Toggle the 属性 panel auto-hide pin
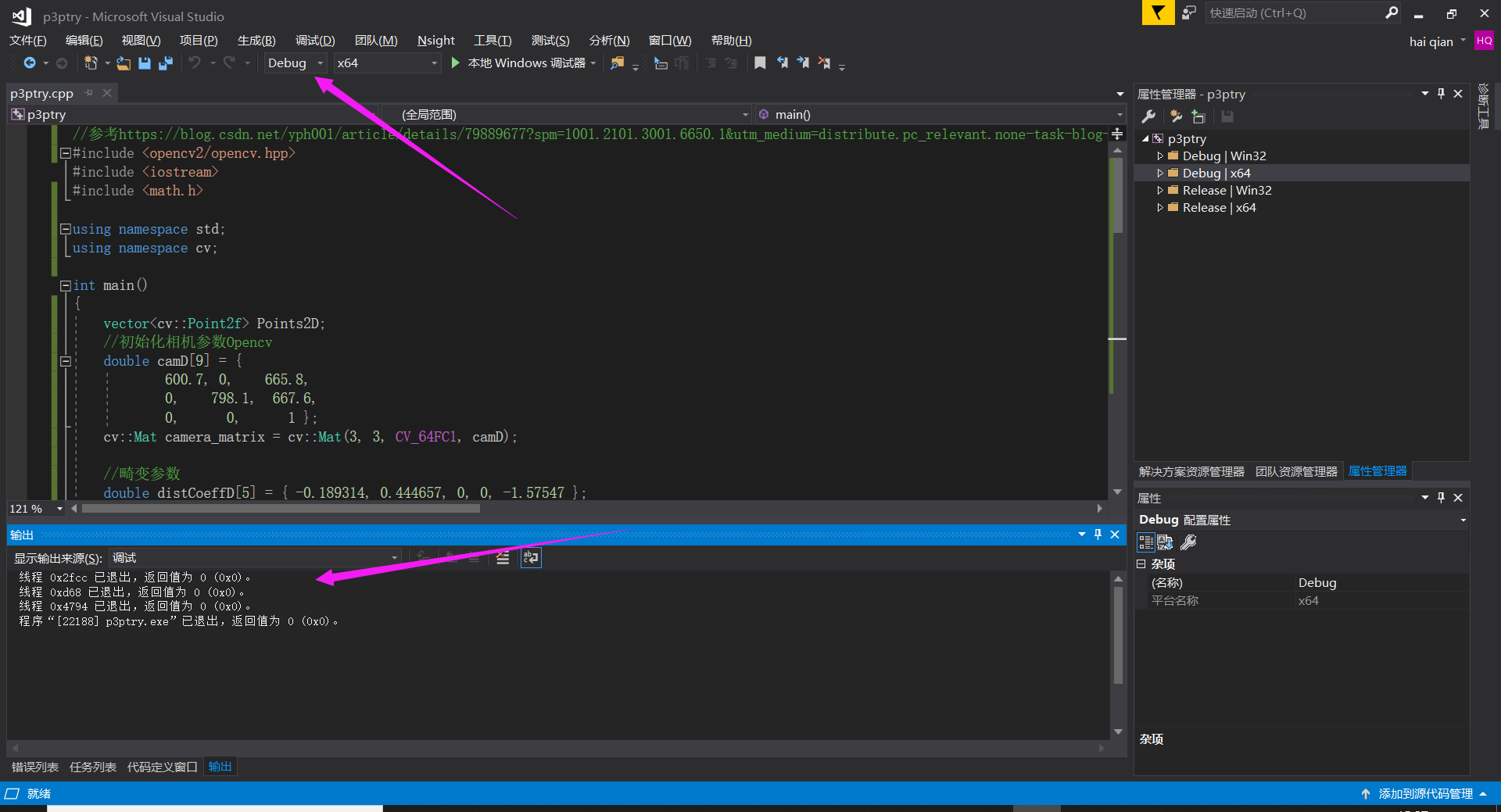Image resolution: width=1501 pixels, height=812 pixels. [1440, 497]
